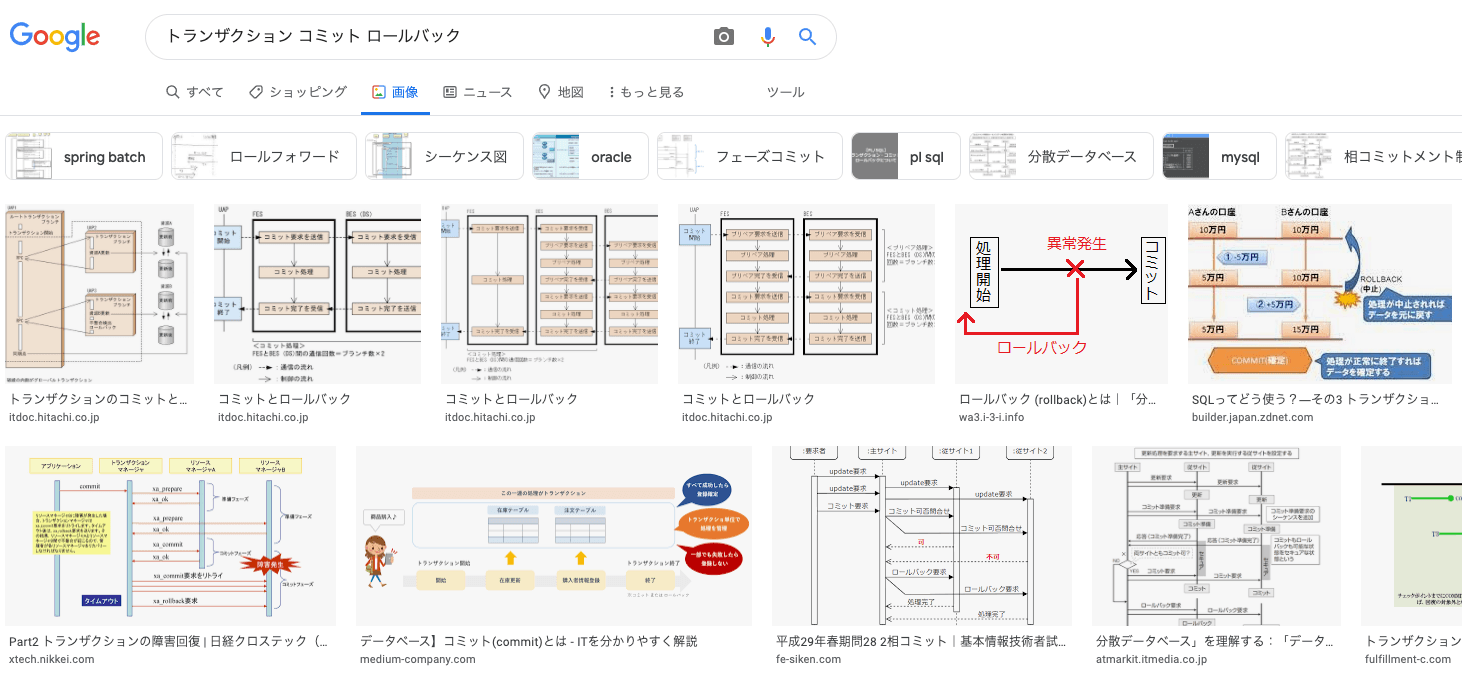The image size is (1462, 678).
Task: Expand the もっと見る menu
Action: 646,92
